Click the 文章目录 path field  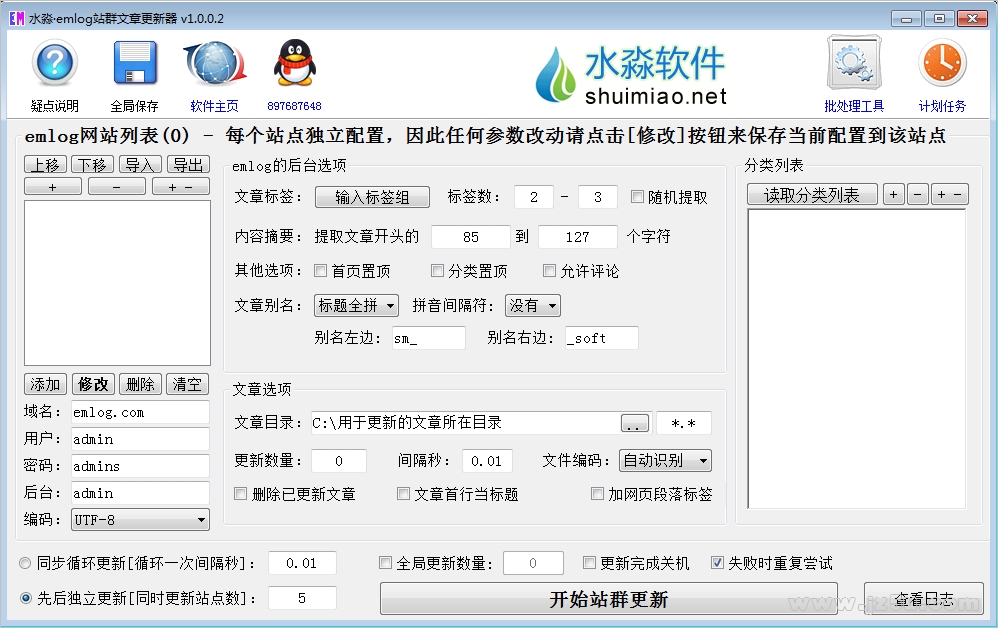(x=465, y=423)
